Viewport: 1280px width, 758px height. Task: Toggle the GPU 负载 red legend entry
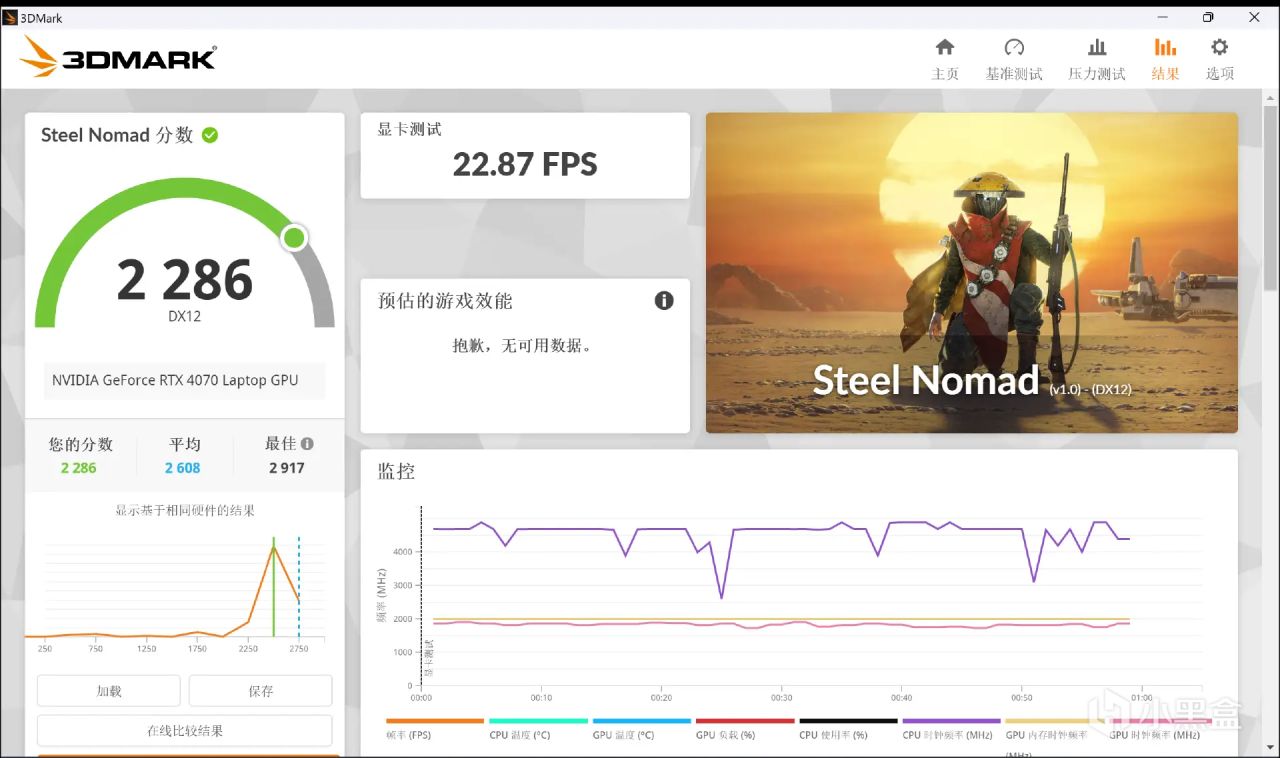point(745,728)
